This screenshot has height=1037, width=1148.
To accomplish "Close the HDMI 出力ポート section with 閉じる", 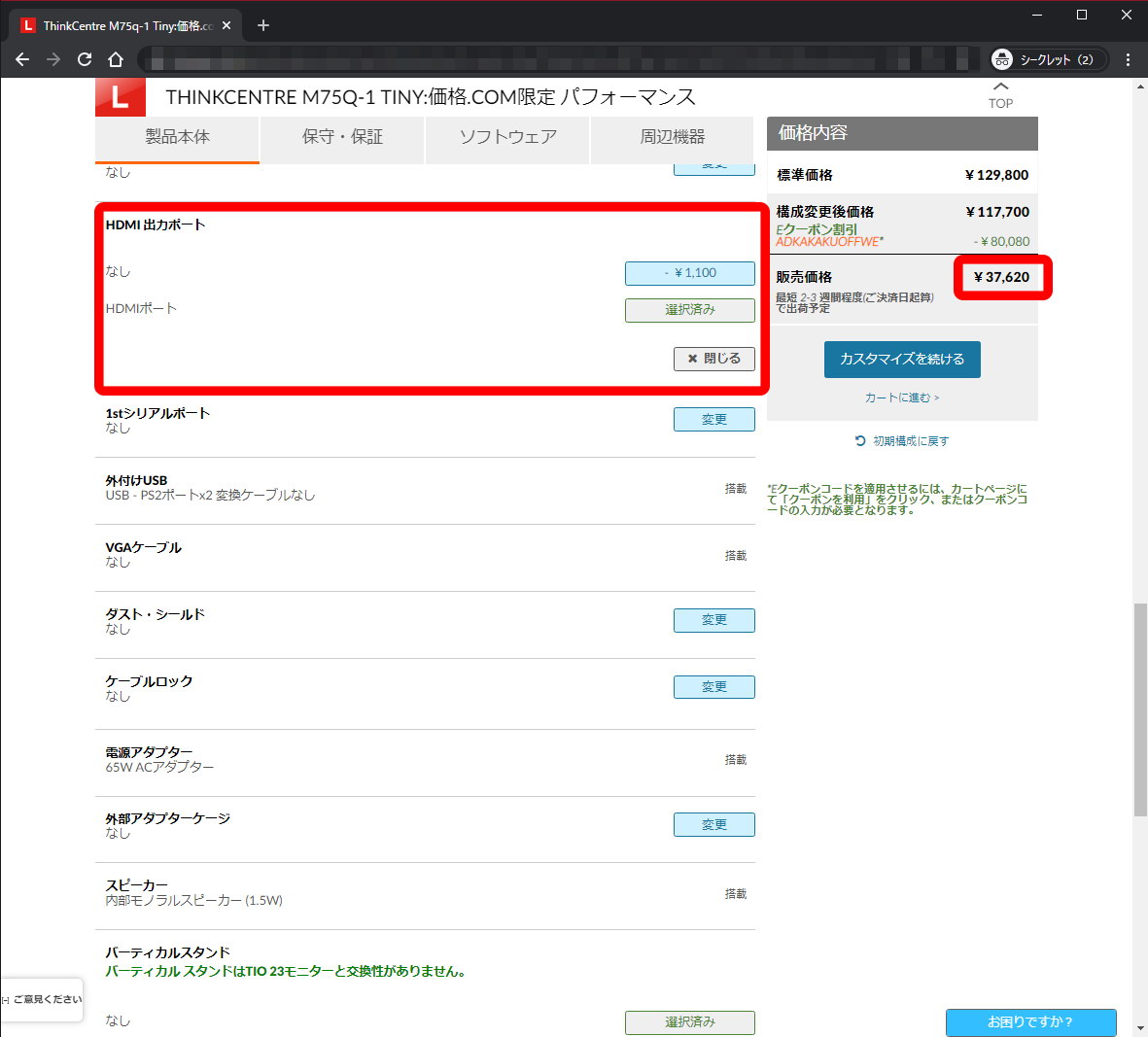I will 713,359.
